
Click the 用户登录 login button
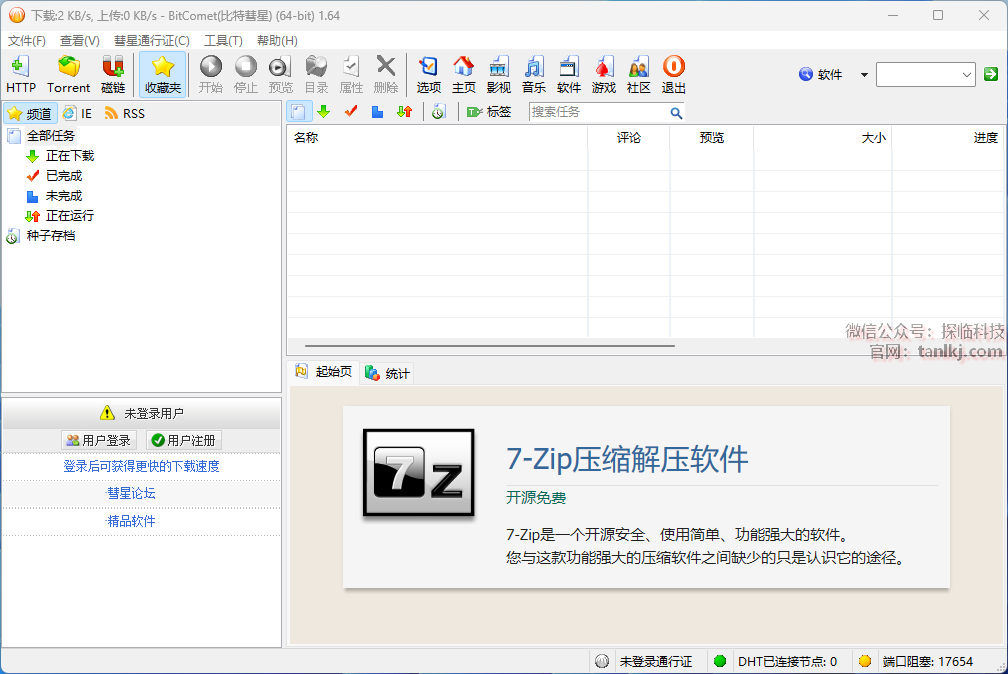pyautogui.click(x=98, y=440)
